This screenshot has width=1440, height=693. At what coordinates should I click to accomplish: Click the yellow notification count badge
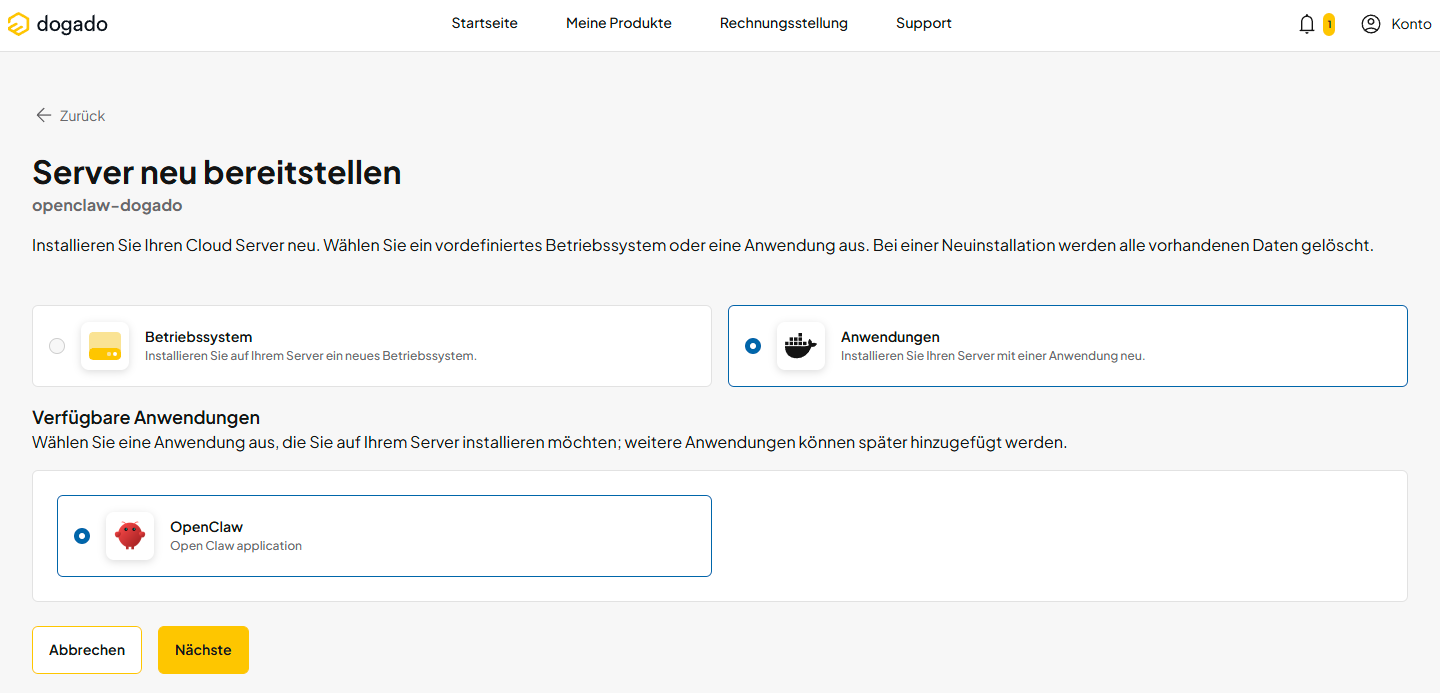[1329, 24]
